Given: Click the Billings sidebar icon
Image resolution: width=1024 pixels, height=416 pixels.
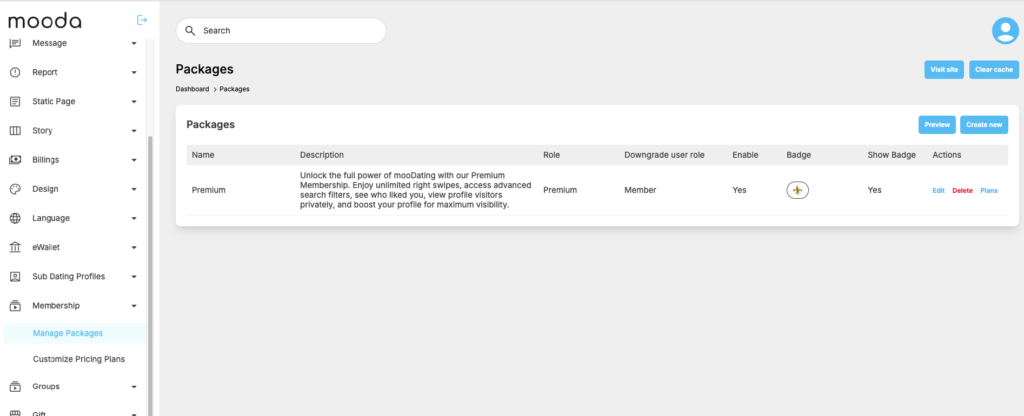Looking at the screenshot, I should click(15, 159).
